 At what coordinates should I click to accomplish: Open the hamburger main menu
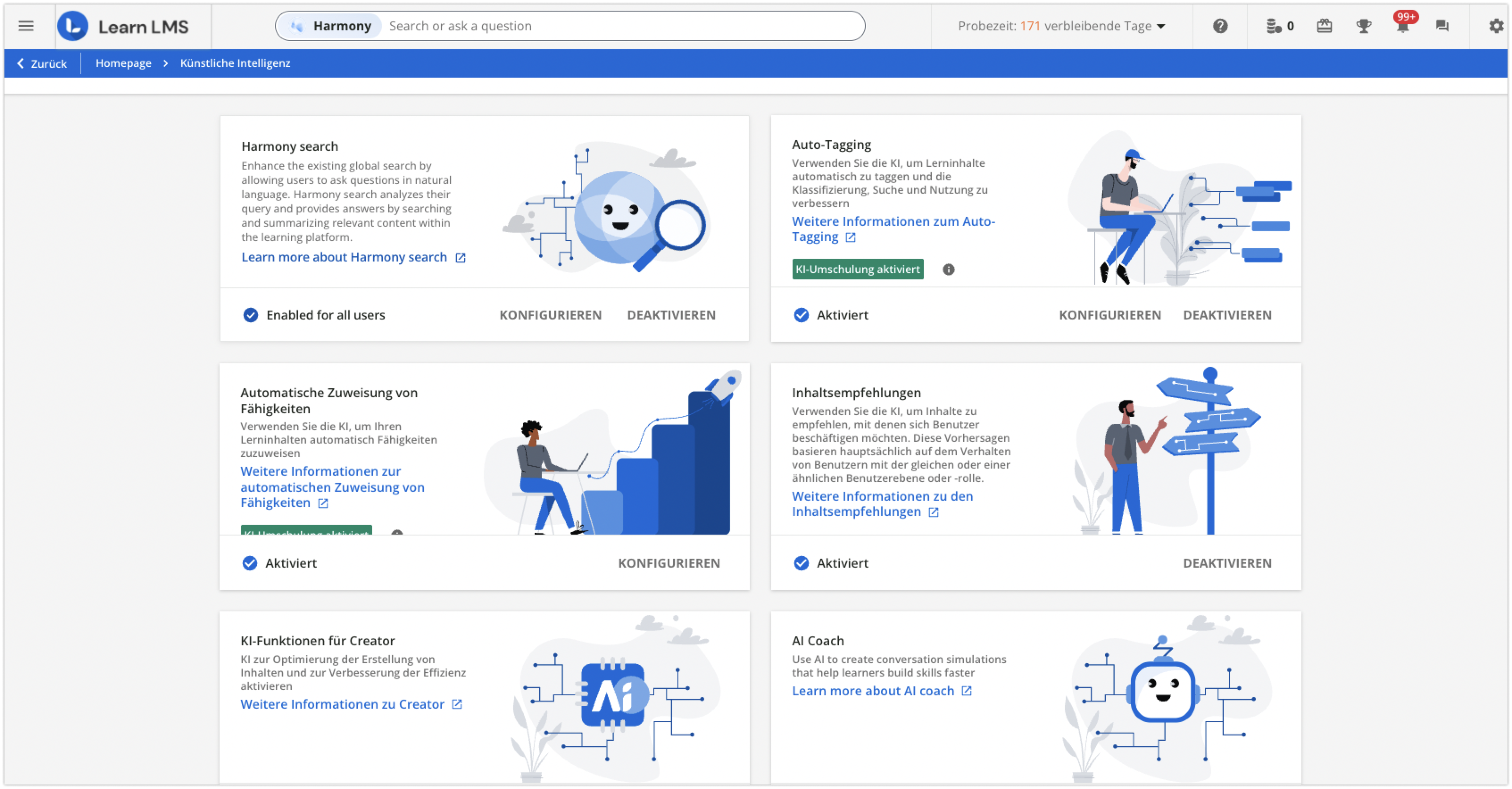pyautogui.click(x=26, y=26)
